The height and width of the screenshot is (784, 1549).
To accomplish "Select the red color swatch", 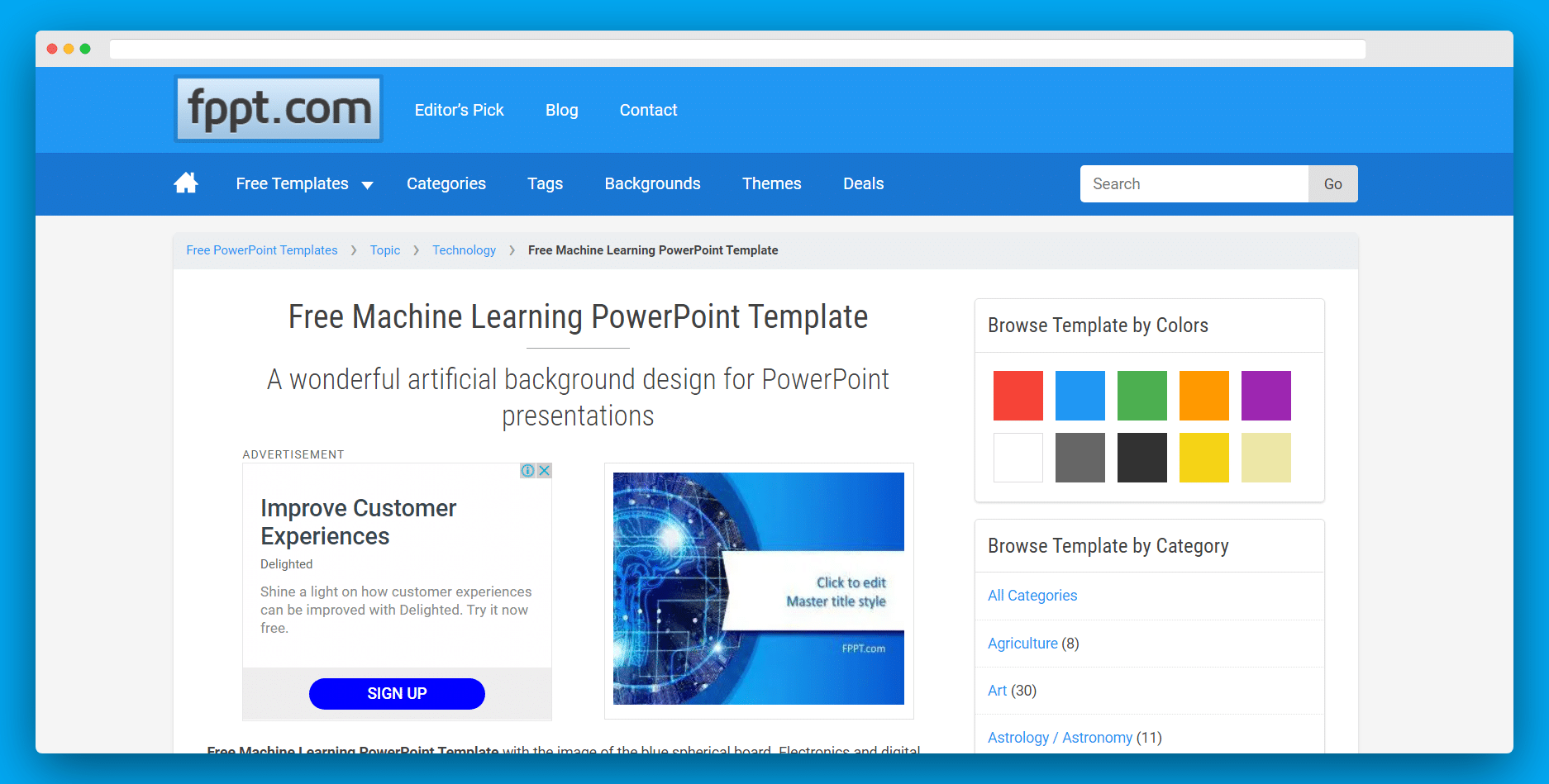I will [1018, 396].
